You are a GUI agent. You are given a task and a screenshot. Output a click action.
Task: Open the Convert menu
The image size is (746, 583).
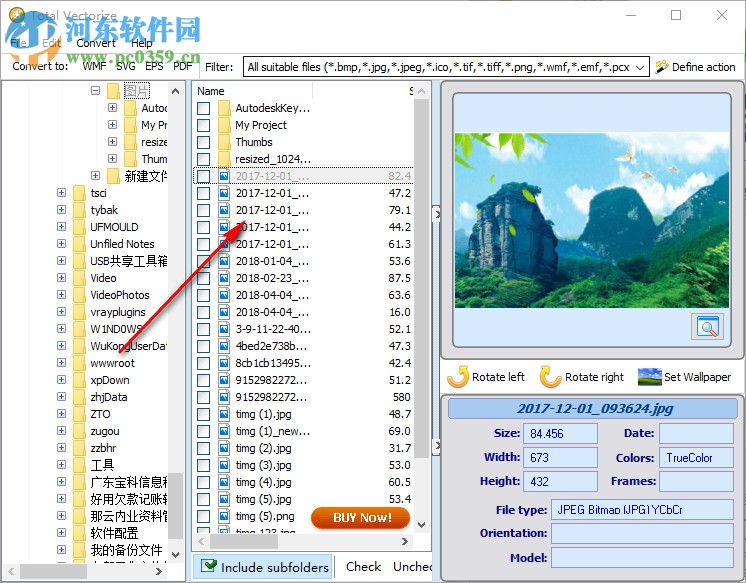click(96, 43)
